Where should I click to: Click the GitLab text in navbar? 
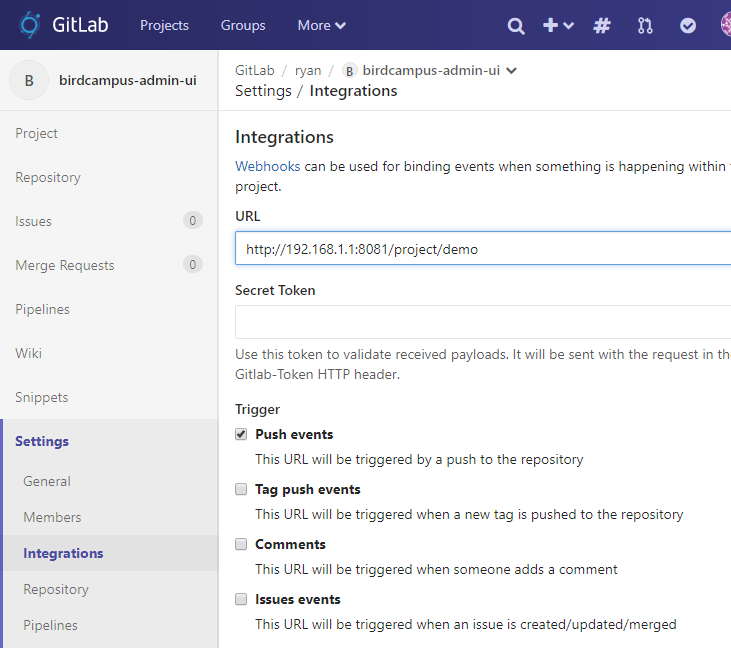click(x=80, y=25)
